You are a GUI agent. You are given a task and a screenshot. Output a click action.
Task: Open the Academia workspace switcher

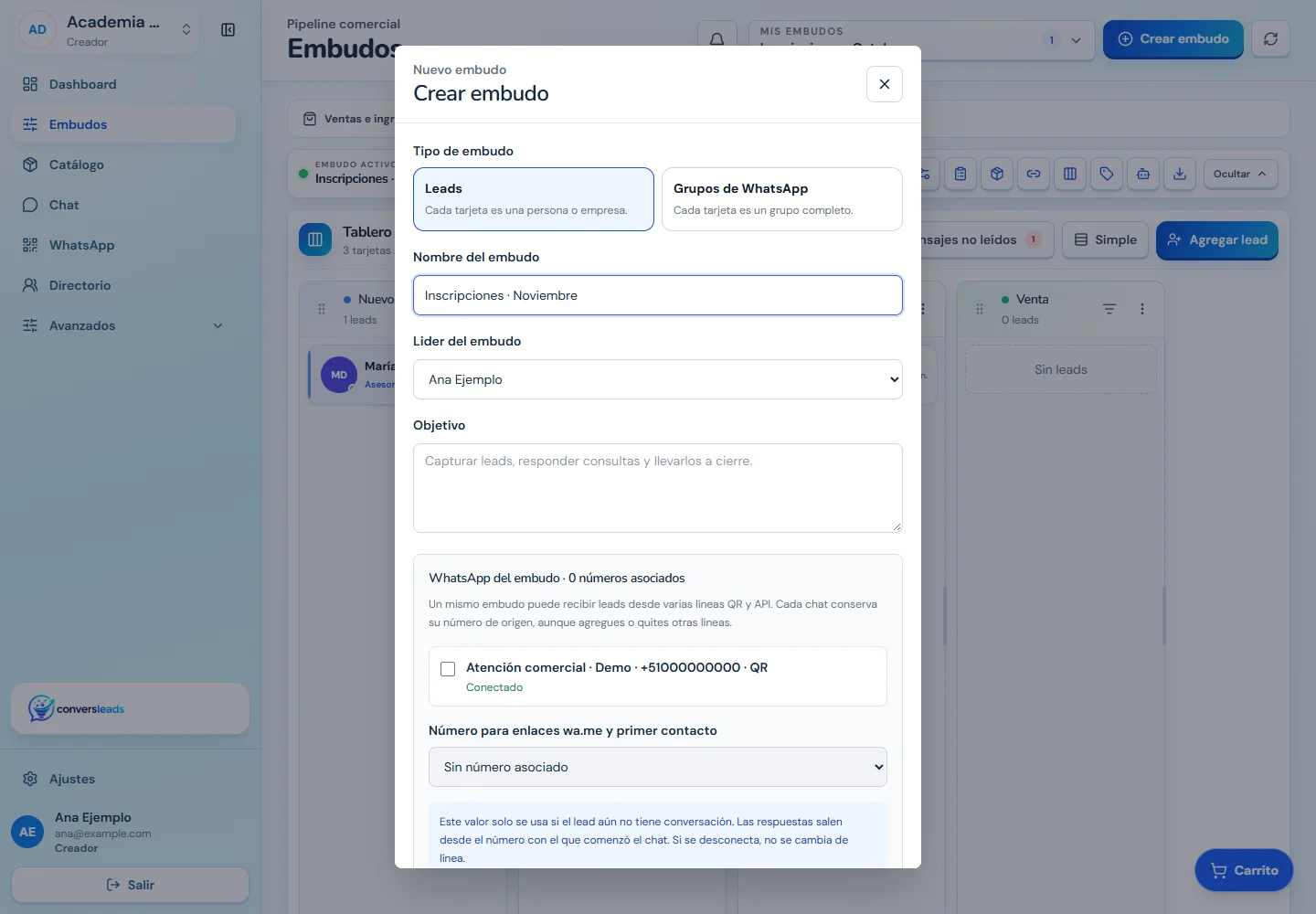108,30
